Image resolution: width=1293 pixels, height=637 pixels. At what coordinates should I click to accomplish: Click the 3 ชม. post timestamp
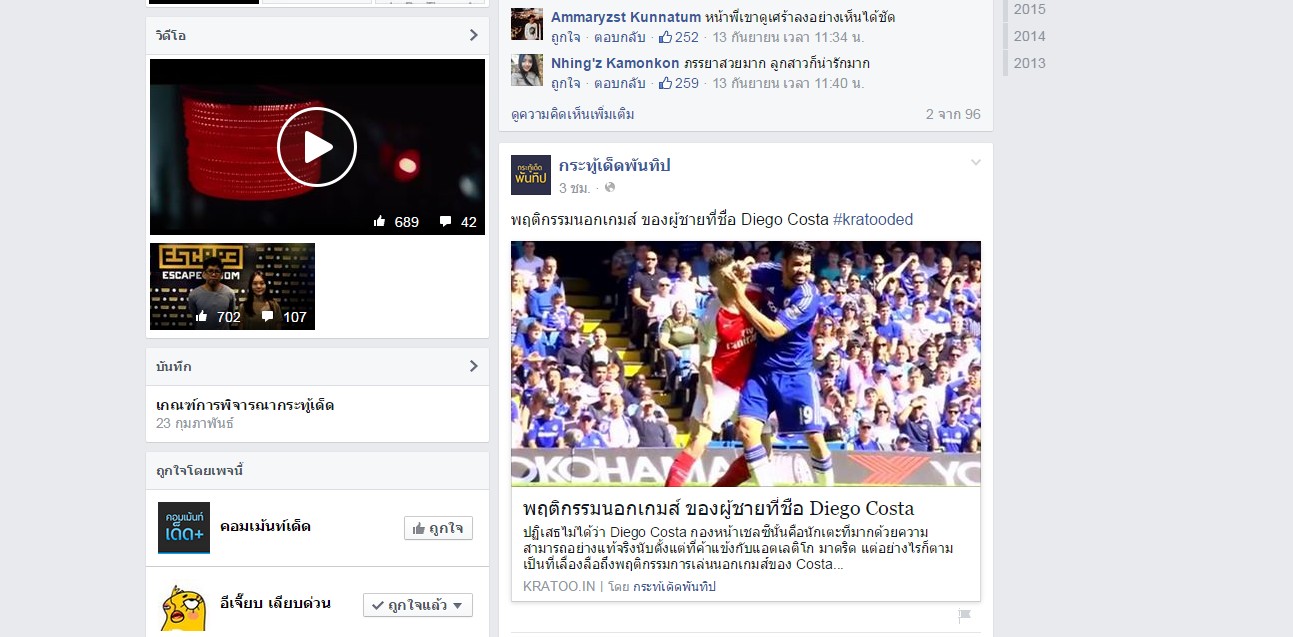pos(574,188)
